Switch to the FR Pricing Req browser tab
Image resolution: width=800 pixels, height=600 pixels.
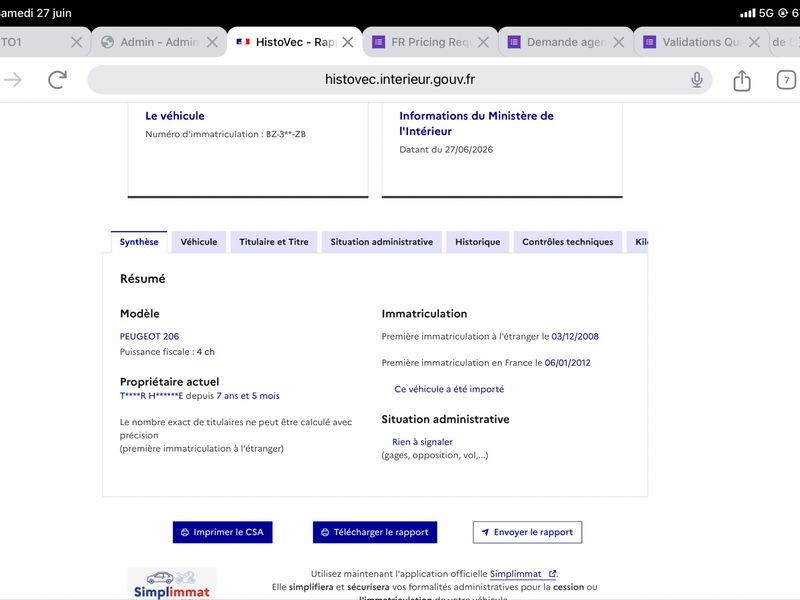point(430,42)
